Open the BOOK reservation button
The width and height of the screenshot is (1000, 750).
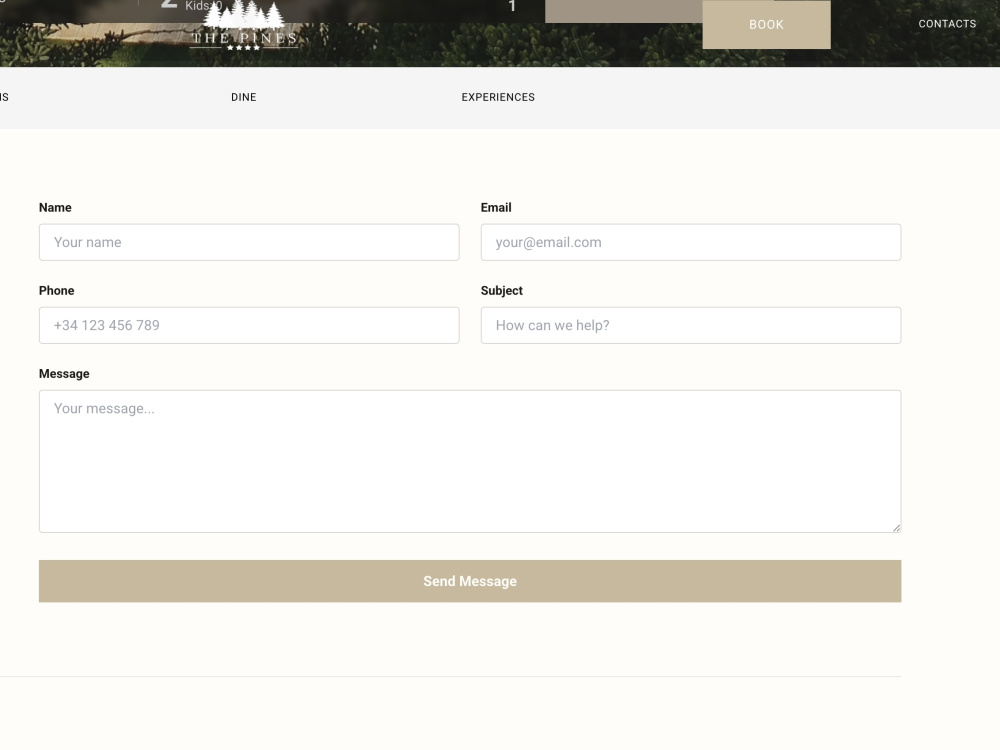click(766, 25)
